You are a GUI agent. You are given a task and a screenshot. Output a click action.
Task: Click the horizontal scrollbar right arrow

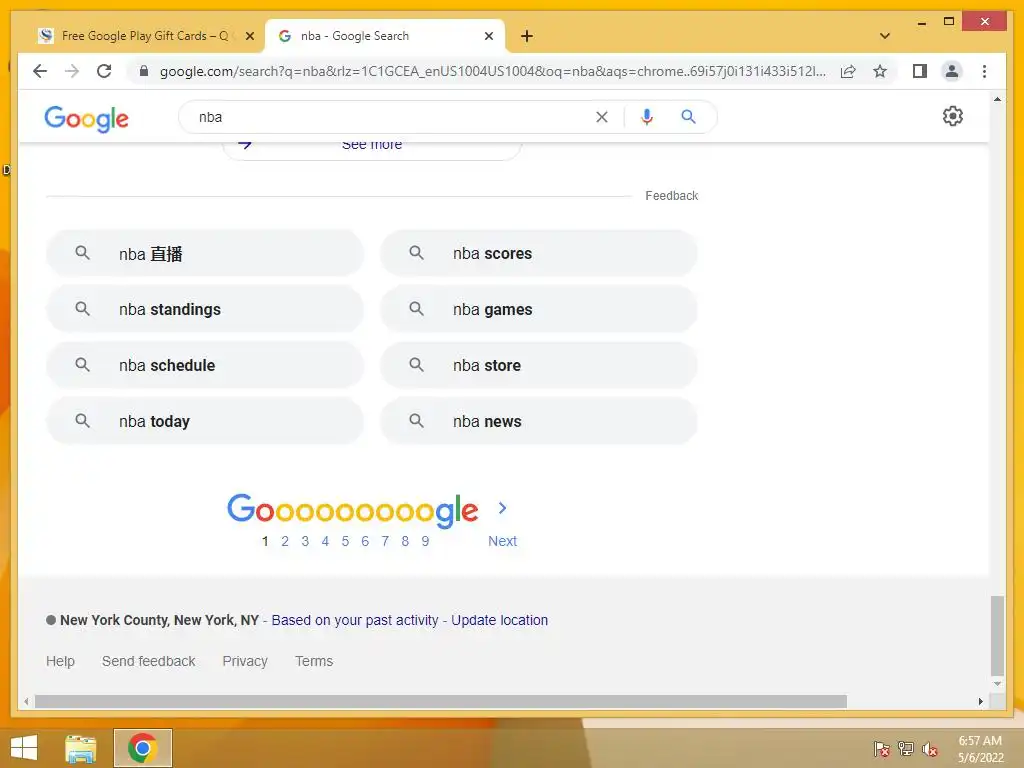[x=980, y=701]
